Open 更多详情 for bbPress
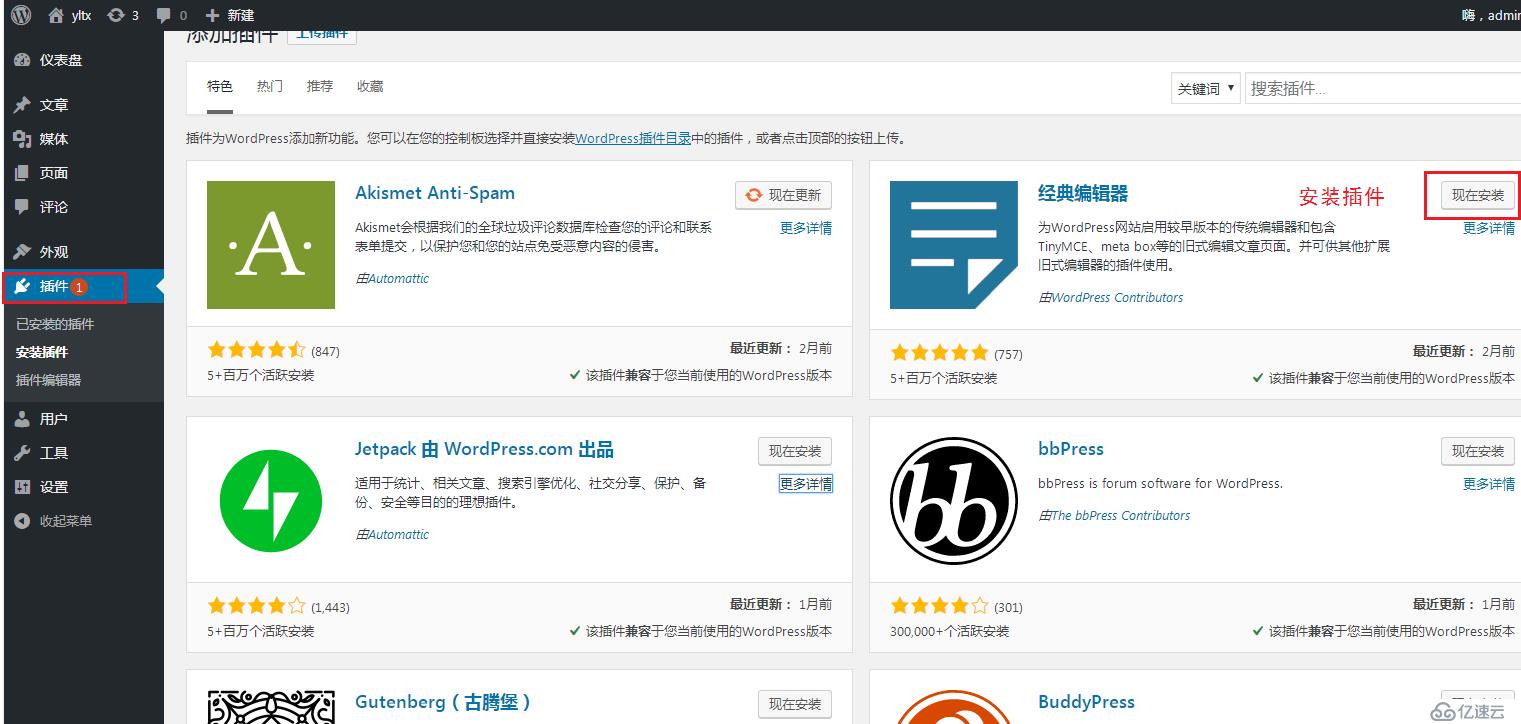 [1489, 484]
